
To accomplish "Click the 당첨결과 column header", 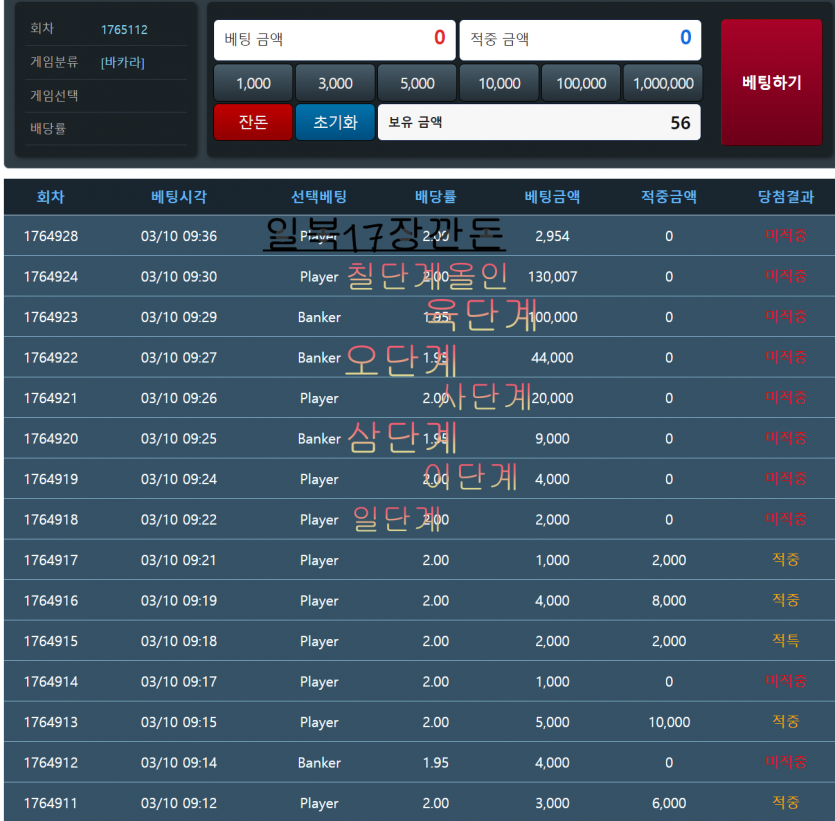I will tap(786, 197).
